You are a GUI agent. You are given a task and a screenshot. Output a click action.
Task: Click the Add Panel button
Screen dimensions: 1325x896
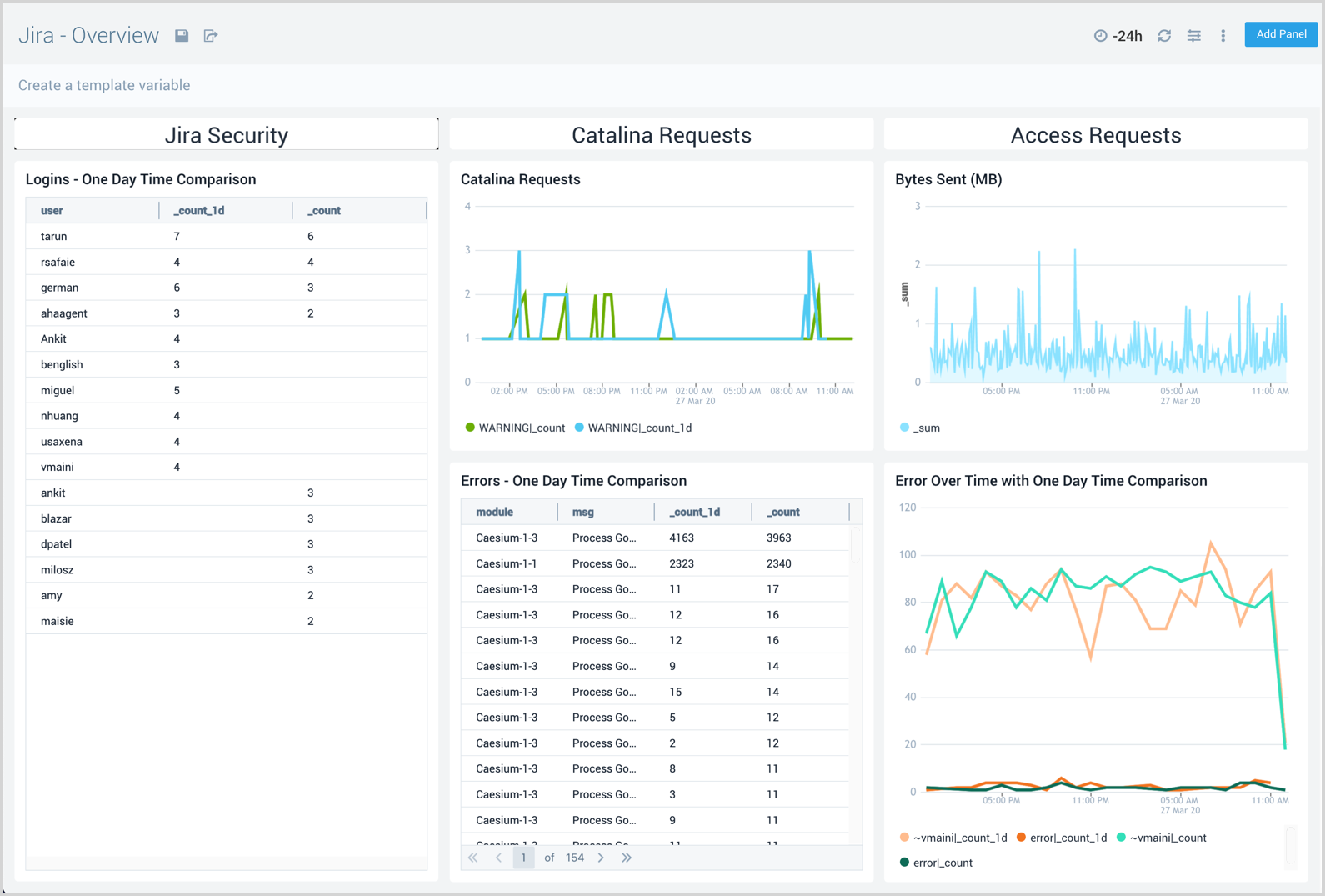1280,34
